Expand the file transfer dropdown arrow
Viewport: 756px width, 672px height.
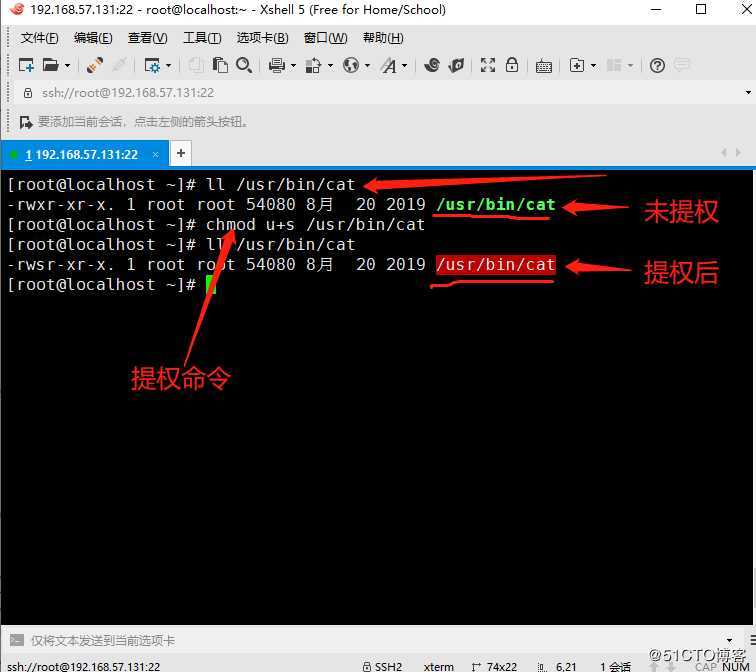click(330, 66)
